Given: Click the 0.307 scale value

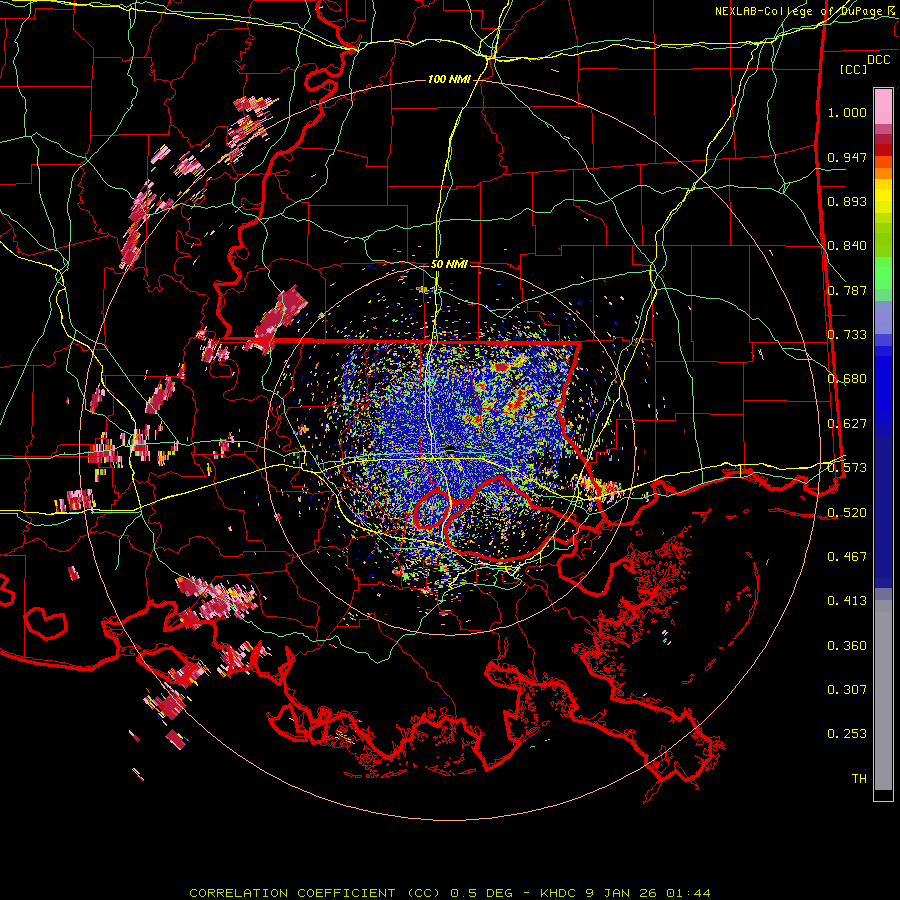Looking at the screenshot, I should [847, 690].
